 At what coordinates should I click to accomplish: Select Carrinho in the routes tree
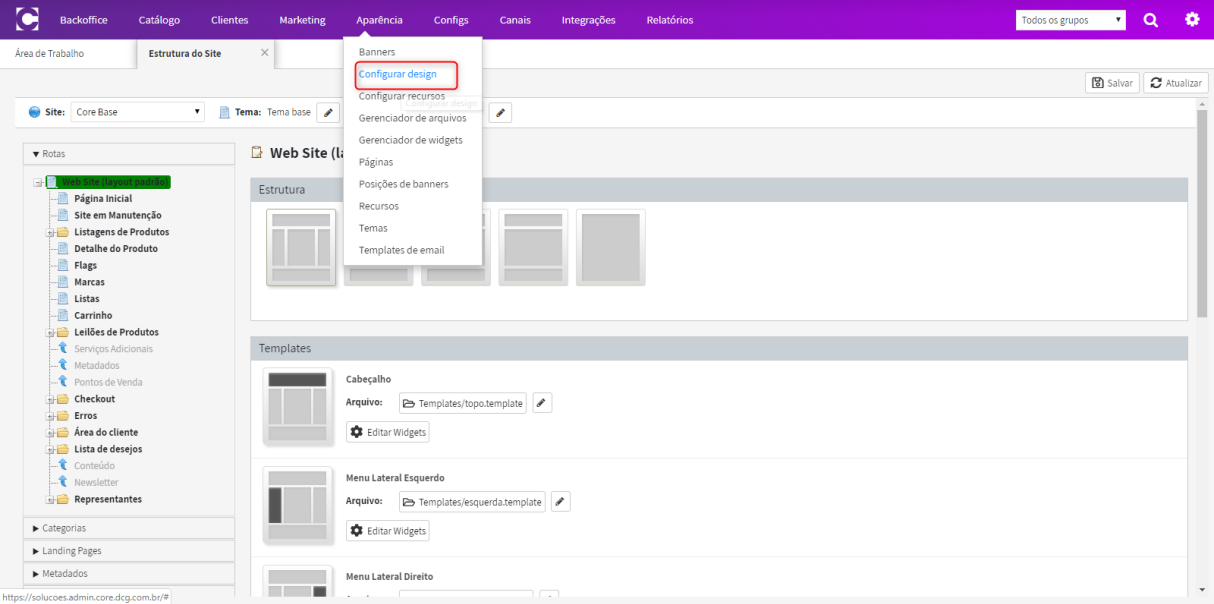click(93, 316)
